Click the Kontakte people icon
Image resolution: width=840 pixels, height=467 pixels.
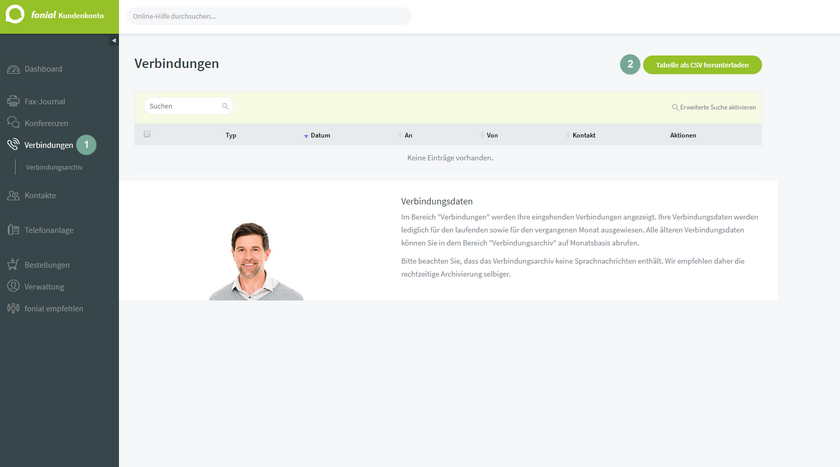tap(13, 195)
